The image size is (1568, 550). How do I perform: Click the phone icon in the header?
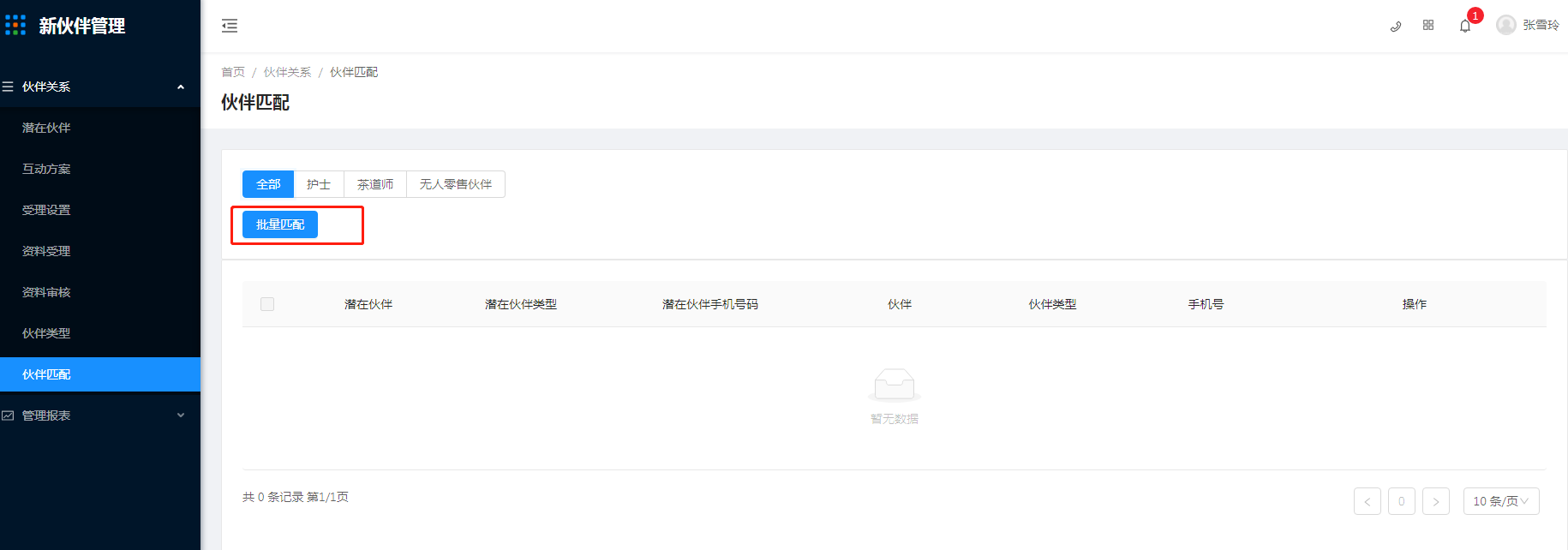click(1396, 26)
